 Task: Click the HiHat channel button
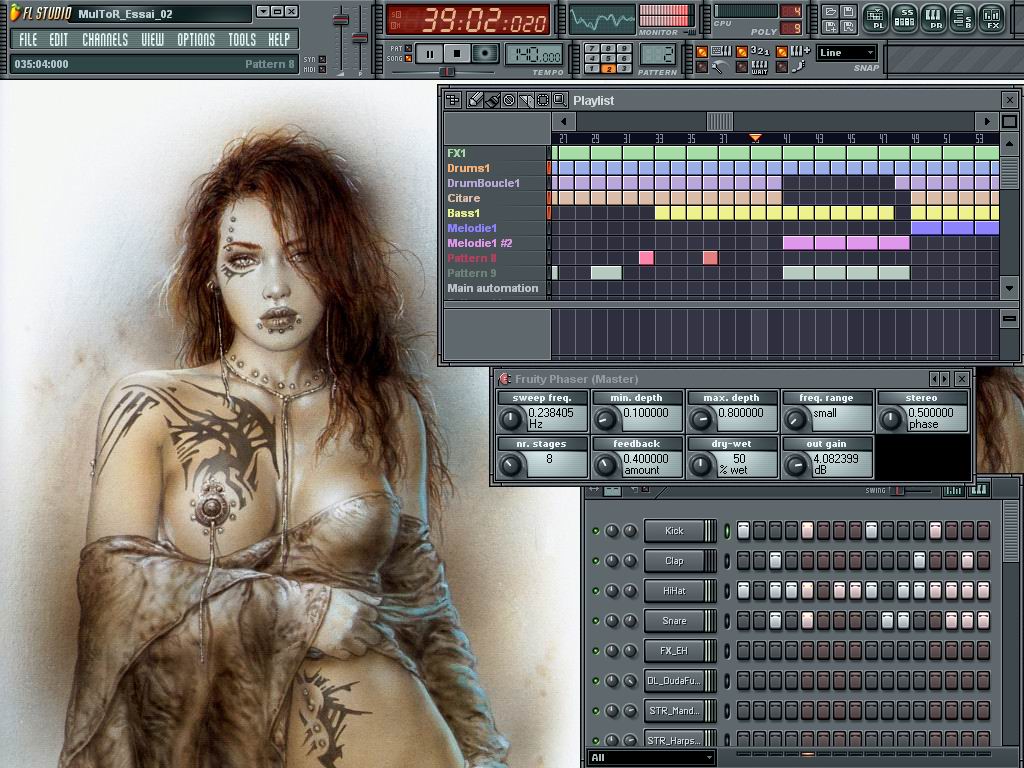click(x=679, y=591)
